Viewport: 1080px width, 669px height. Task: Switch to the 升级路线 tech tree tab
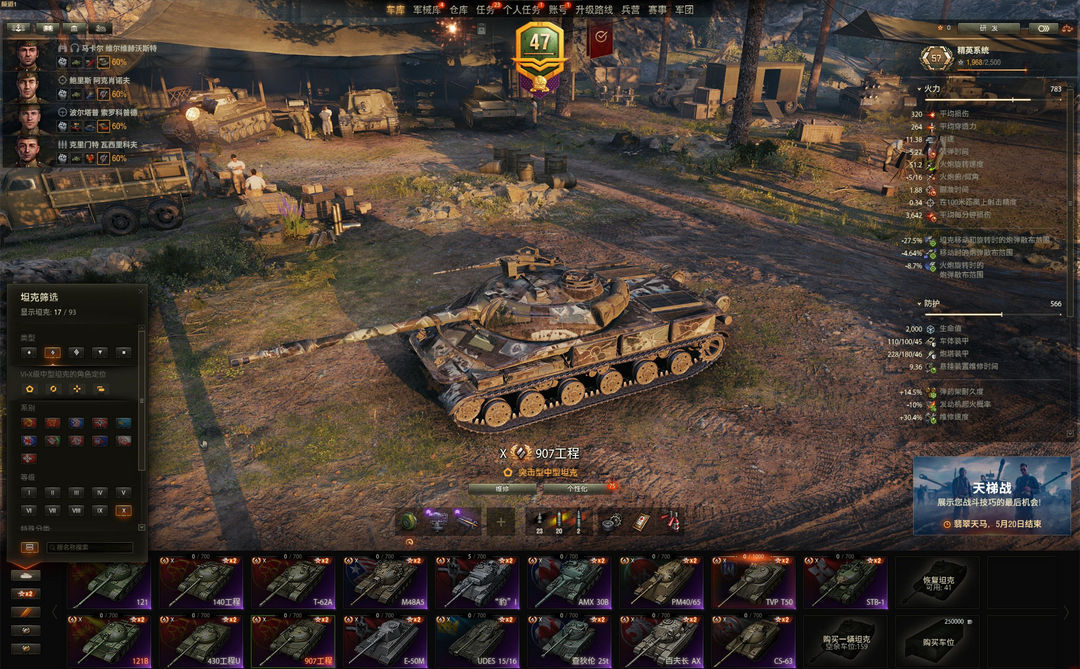[594, 10]
